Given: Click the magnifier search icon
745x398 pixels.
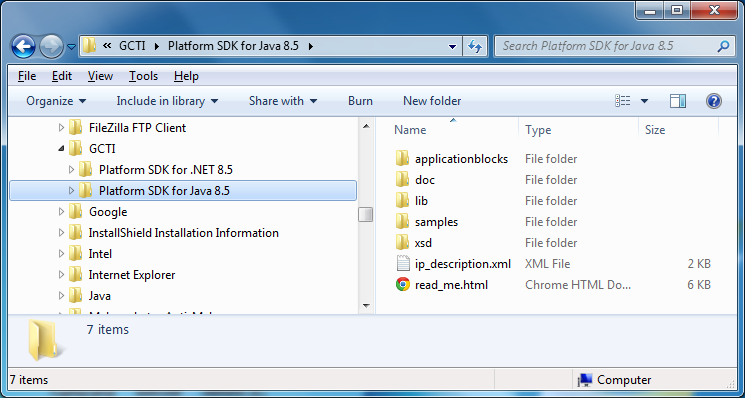Looking at the screenshot, I should 723,46.
